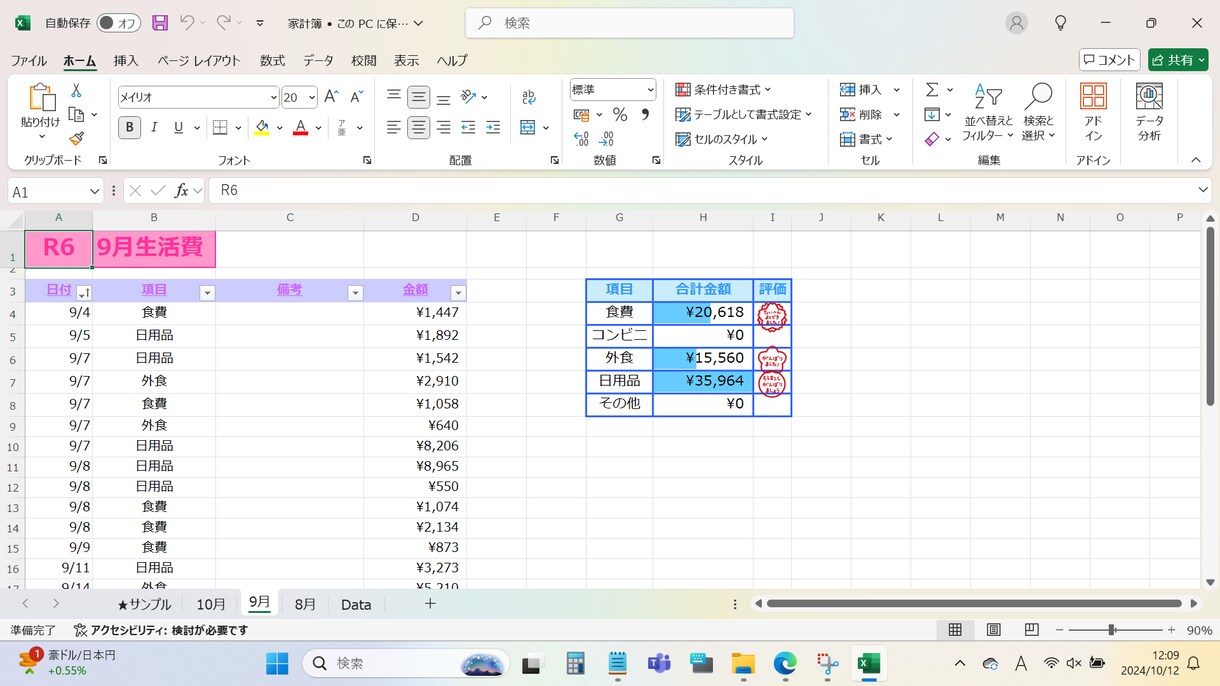Image resolution: width=1220 pixels, height=686 pixels.
Task: Expand the 項目 column filter dropdown
Action: pyautogui.click(x=207, y=293)
